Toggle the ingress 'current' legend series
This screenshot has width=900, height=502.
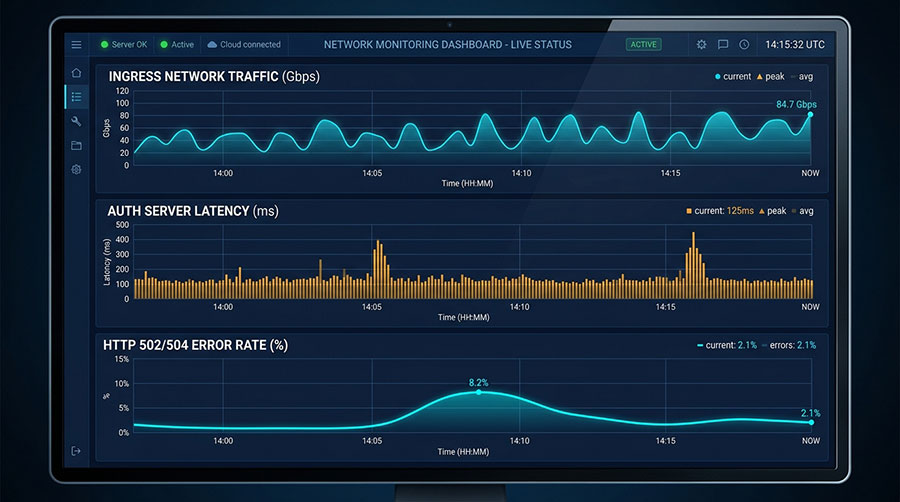coord(732,76)
